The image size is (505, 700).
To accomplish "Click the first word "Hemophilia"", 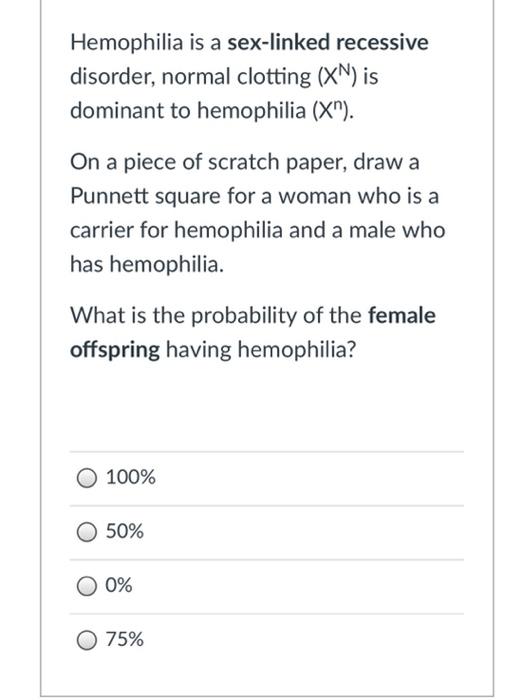I will click(x=127, y=43).
